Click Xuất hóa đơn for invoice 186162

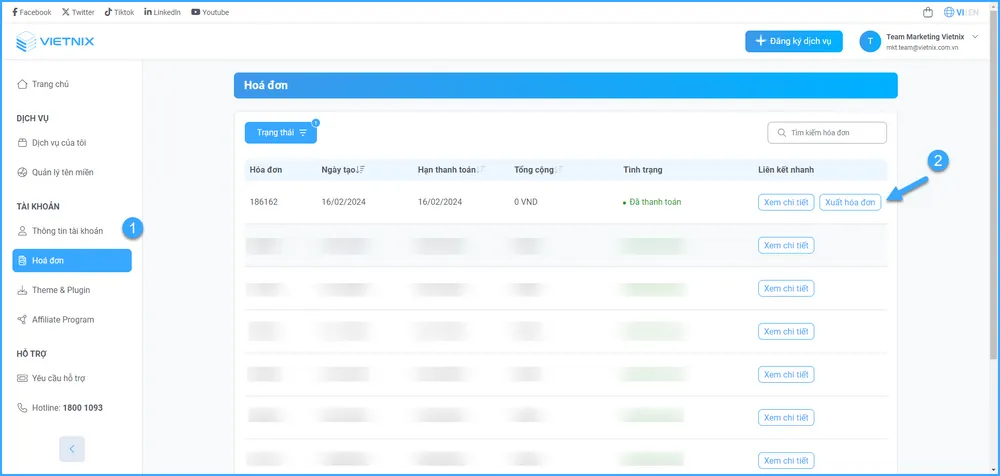coord(850,202)
